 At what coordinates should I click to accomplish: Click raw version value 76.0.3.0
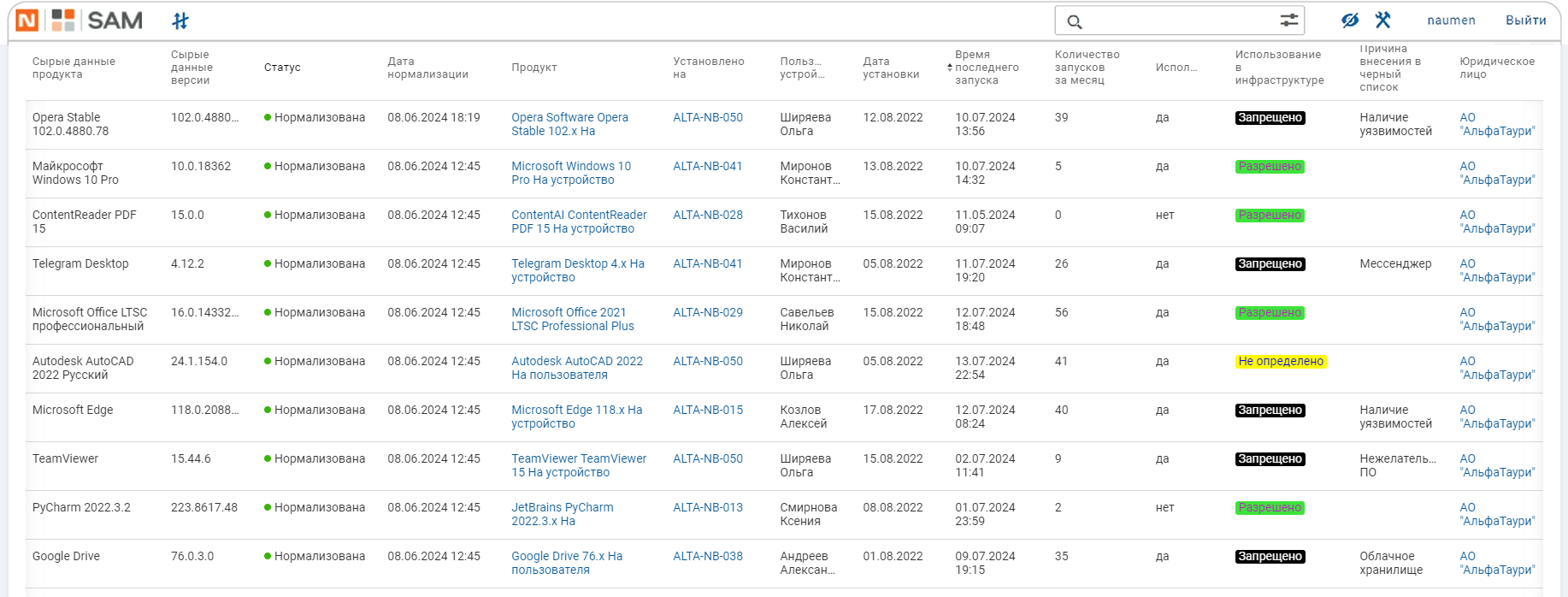point(192,556)
